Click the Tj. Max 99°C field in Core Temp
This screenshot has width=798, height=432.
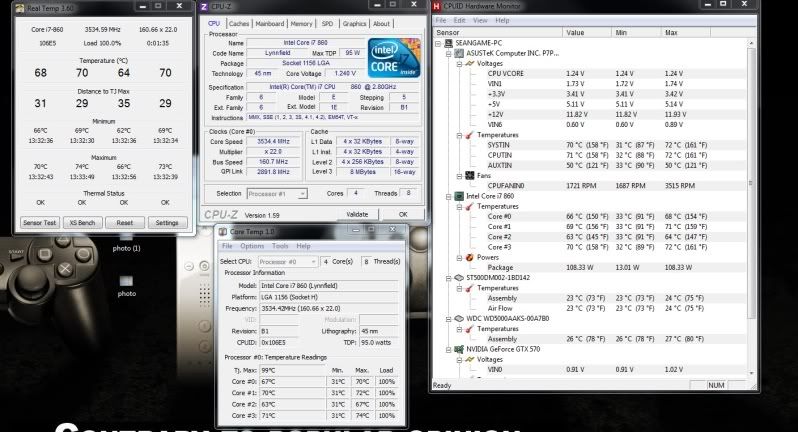[292, 370]
